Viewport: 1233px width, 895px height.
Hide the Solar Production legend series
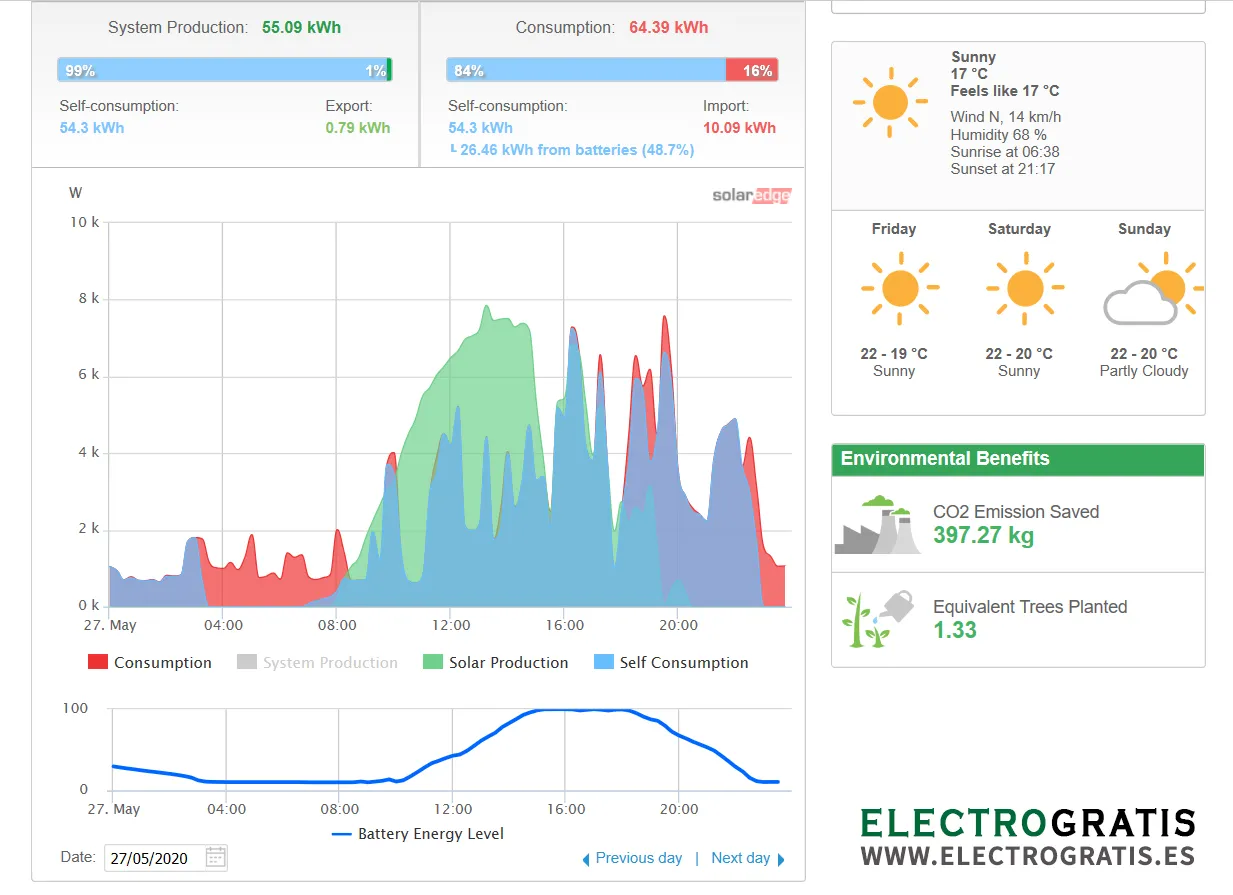pyautogui.click(x=495, y=662)
